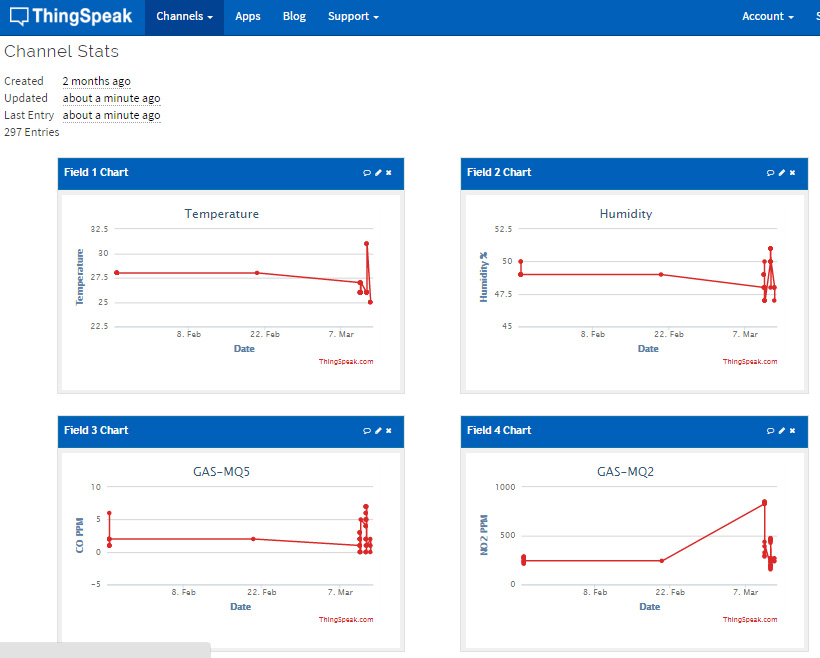Click ThingSpeak.com link under GAS-MQ5 chart
Viewport: 820px width, 658px height.
click(346, 619)
